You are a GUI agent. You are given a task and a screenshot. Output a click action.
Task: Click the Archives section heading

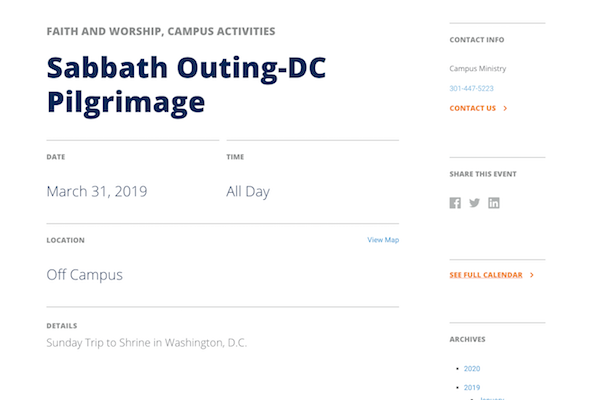tap(467, 339)
